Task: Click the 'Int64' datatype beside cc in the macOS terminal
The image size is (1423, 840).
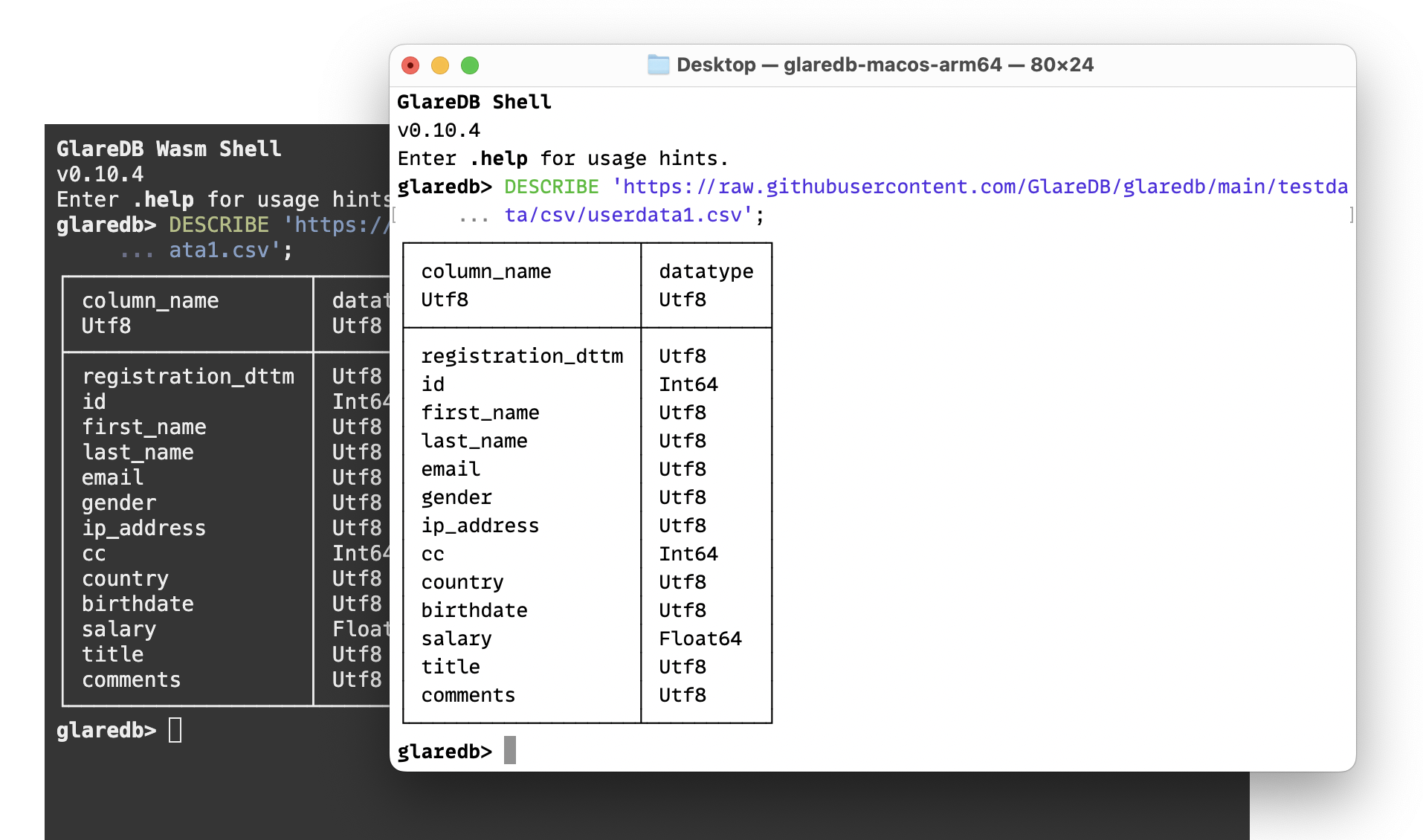Action: click(x=688, y=554)
